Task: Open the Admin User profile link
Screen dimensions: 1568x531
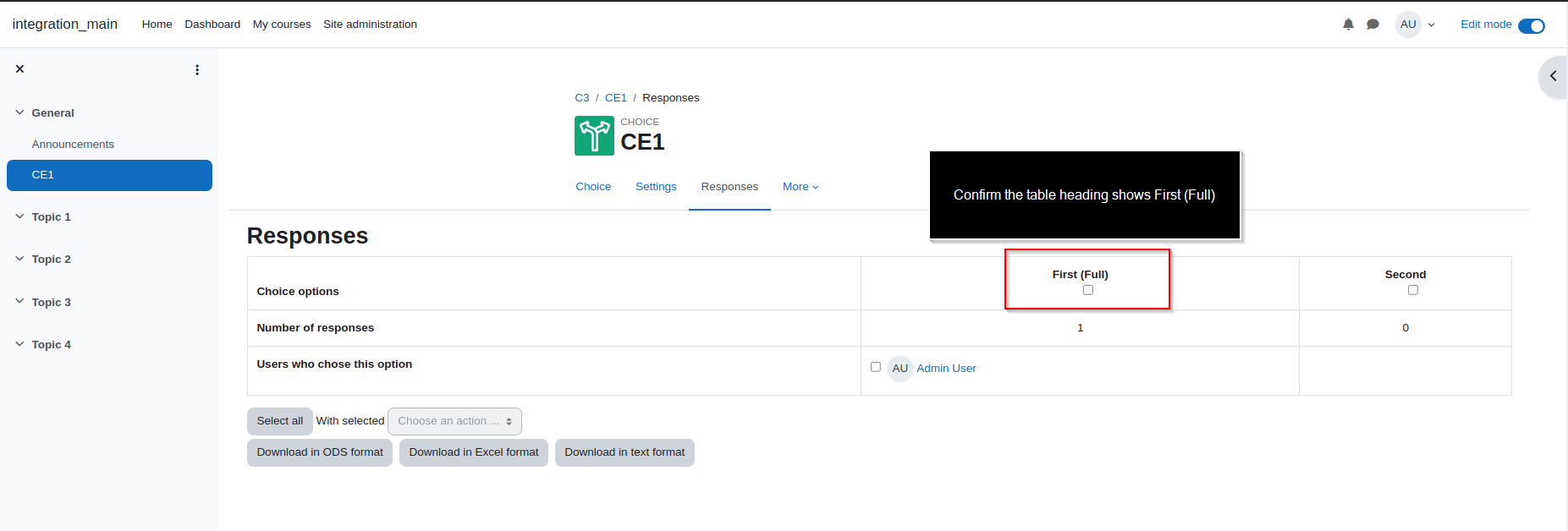Action: pyautogui.click(x=946, y=369)
